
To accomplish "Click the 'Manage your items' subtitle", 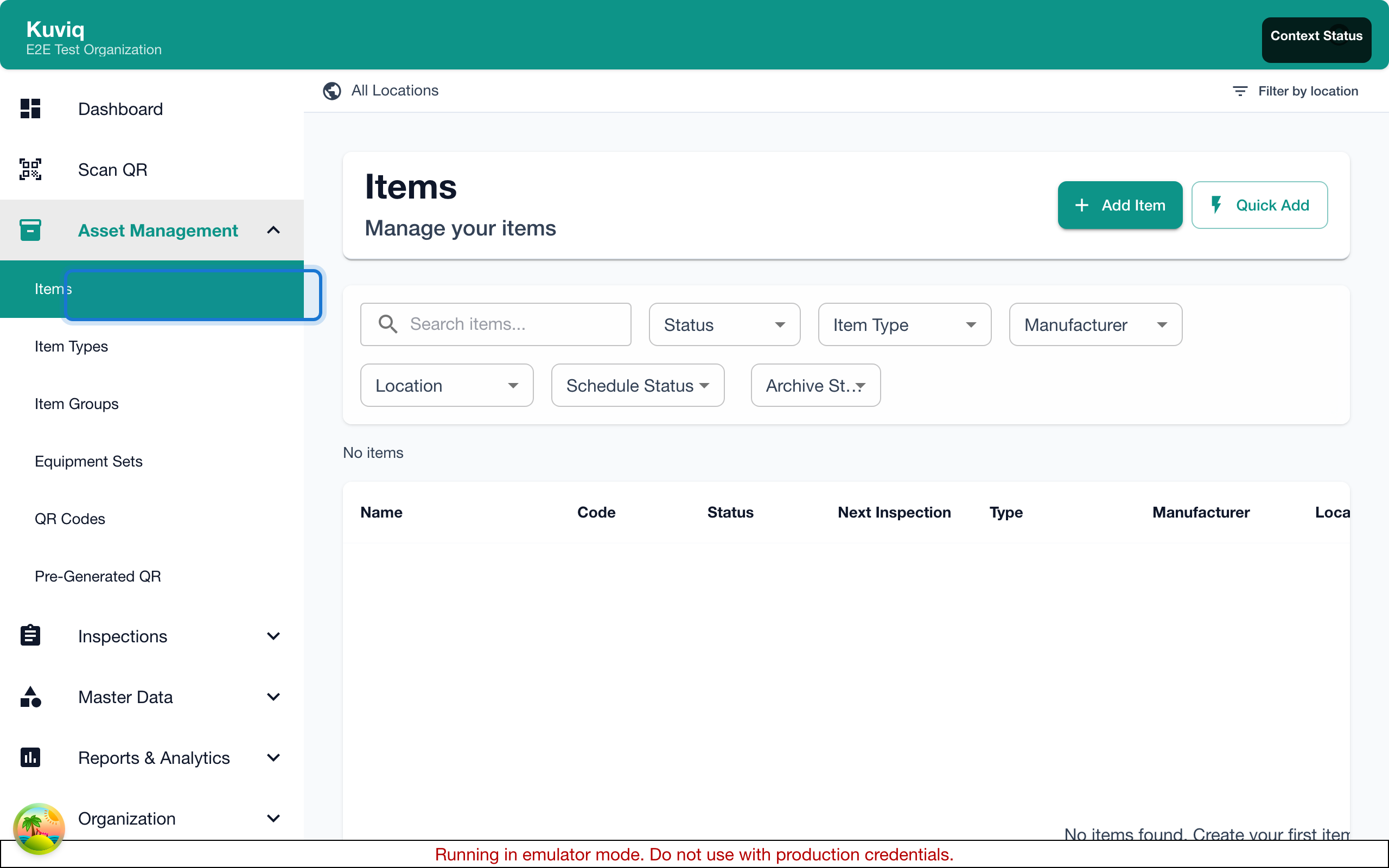I will [x=460, y=228].
